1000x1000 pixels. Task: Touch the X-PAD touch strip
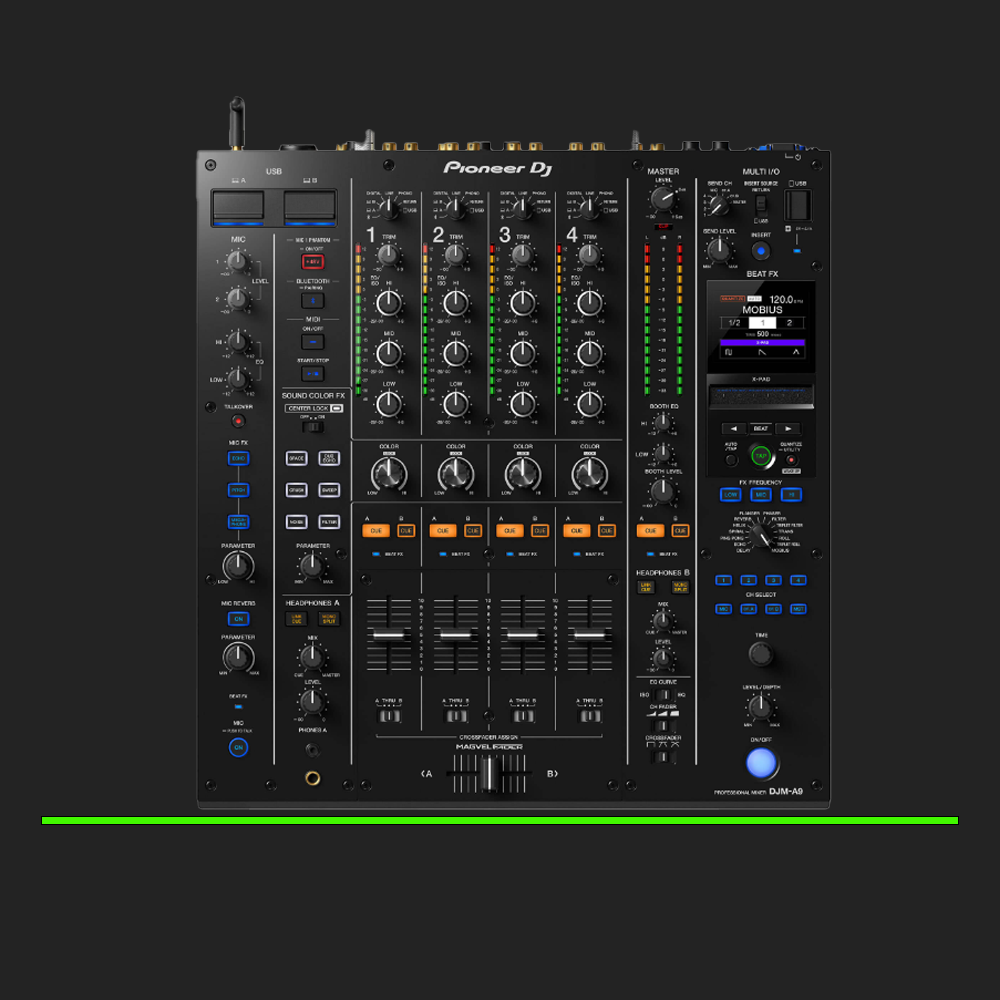point(761,396)
